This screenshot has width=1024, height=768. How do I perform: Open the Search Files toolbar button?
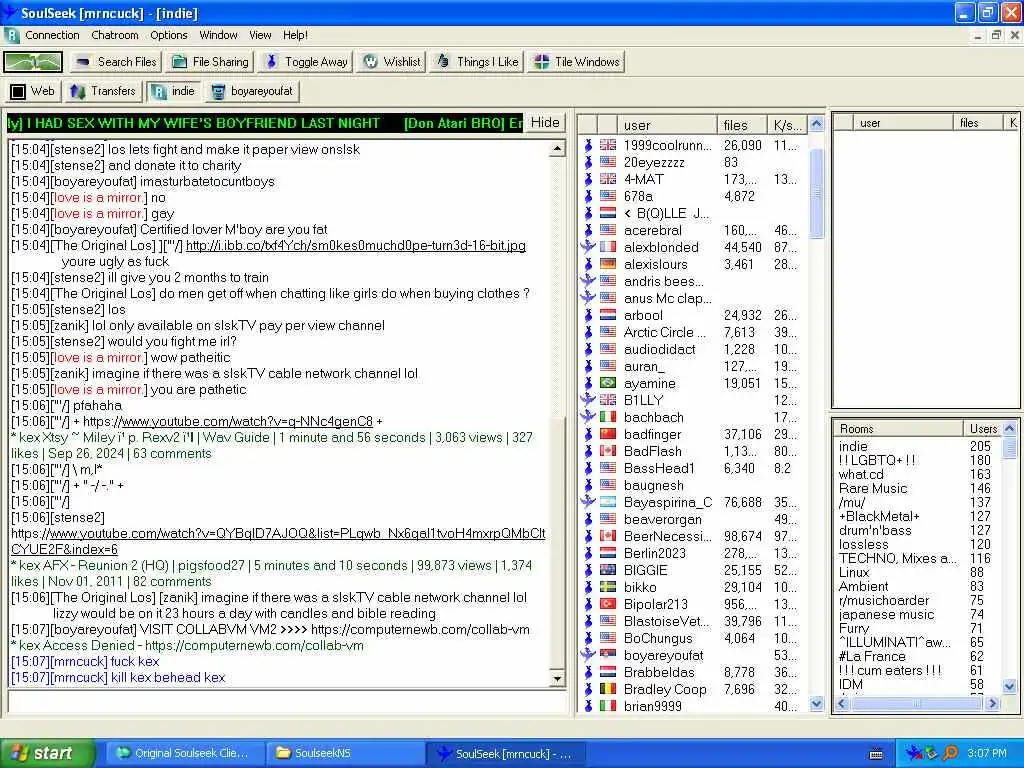(x=116, y=62)
